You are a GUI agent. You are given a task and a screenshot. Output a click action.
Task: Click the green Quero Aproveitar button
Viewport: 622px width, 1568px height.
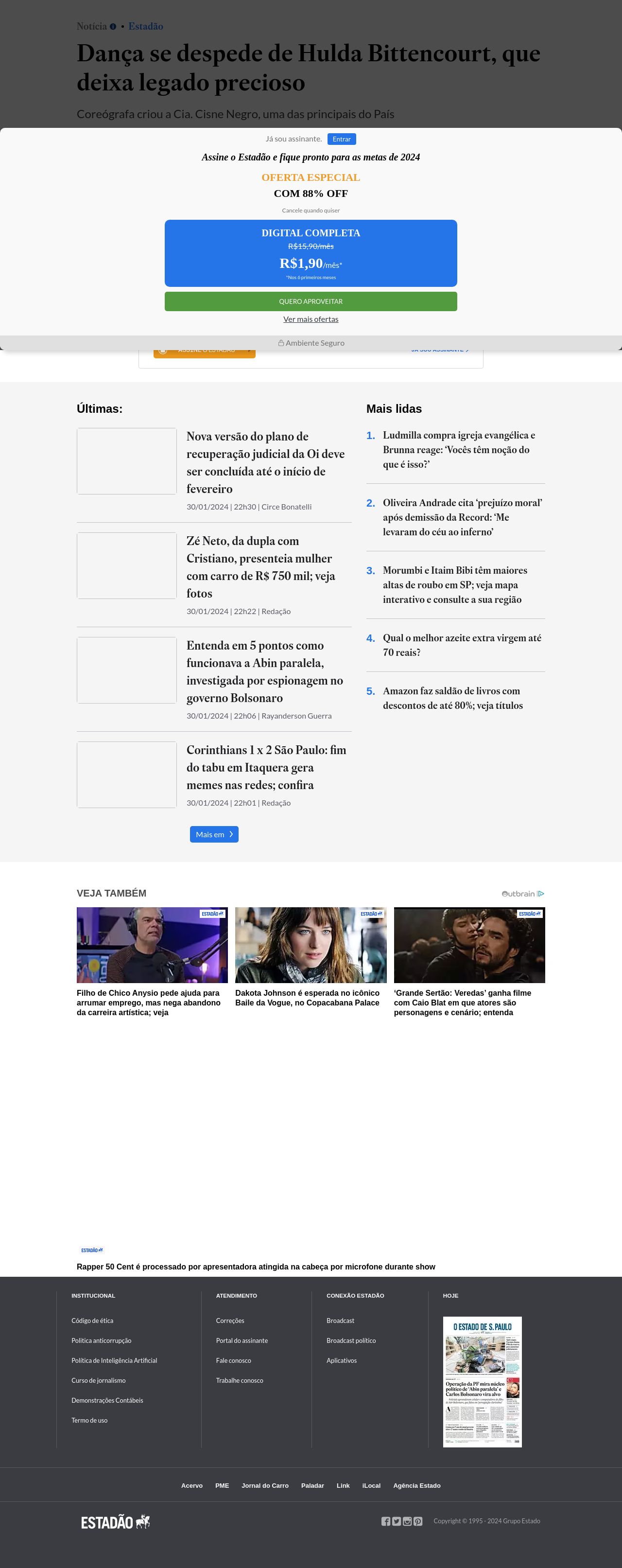311,301
